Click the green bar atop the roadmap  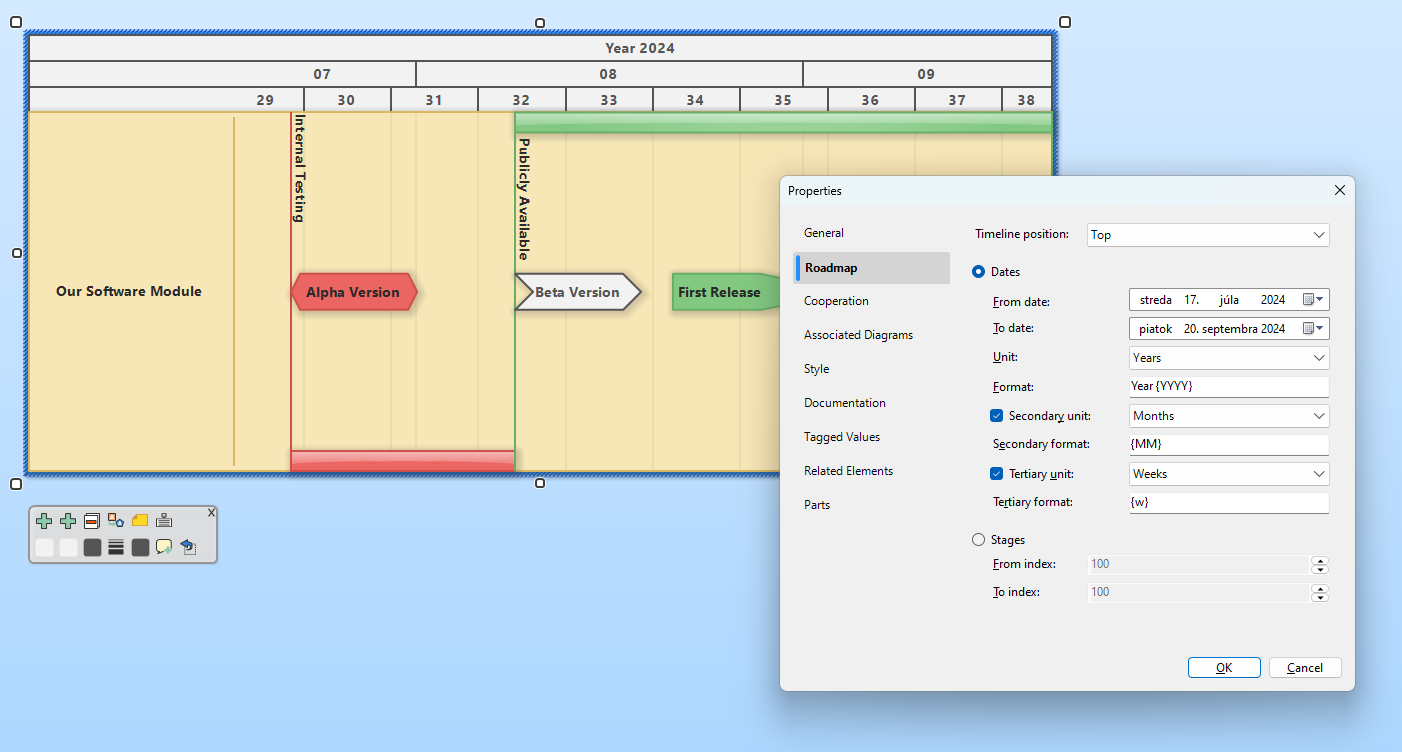point(783,123)
